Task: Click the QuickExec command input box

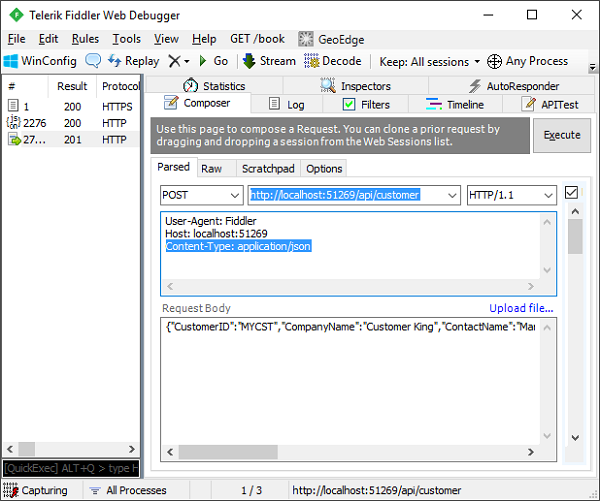Action: click(x=71, y=468)
